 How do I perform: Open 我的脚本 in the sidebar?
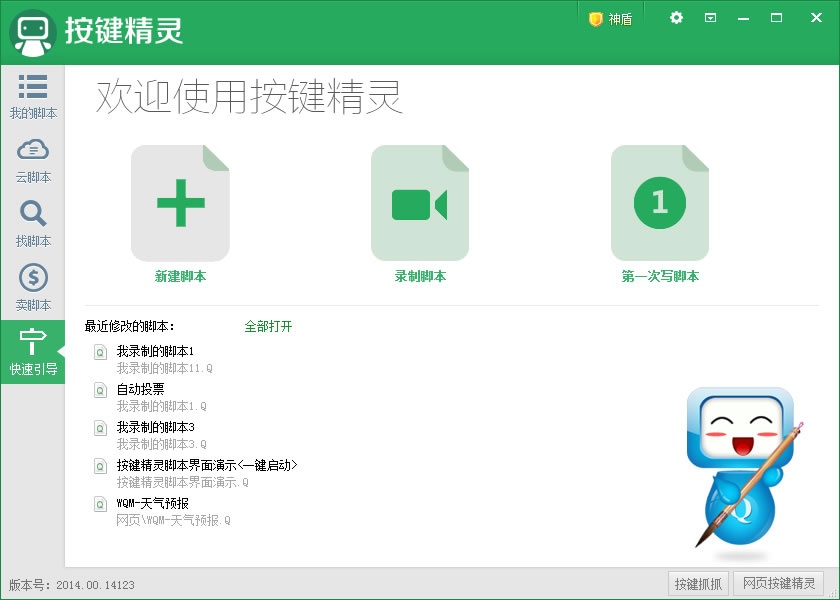click(33, 97)
